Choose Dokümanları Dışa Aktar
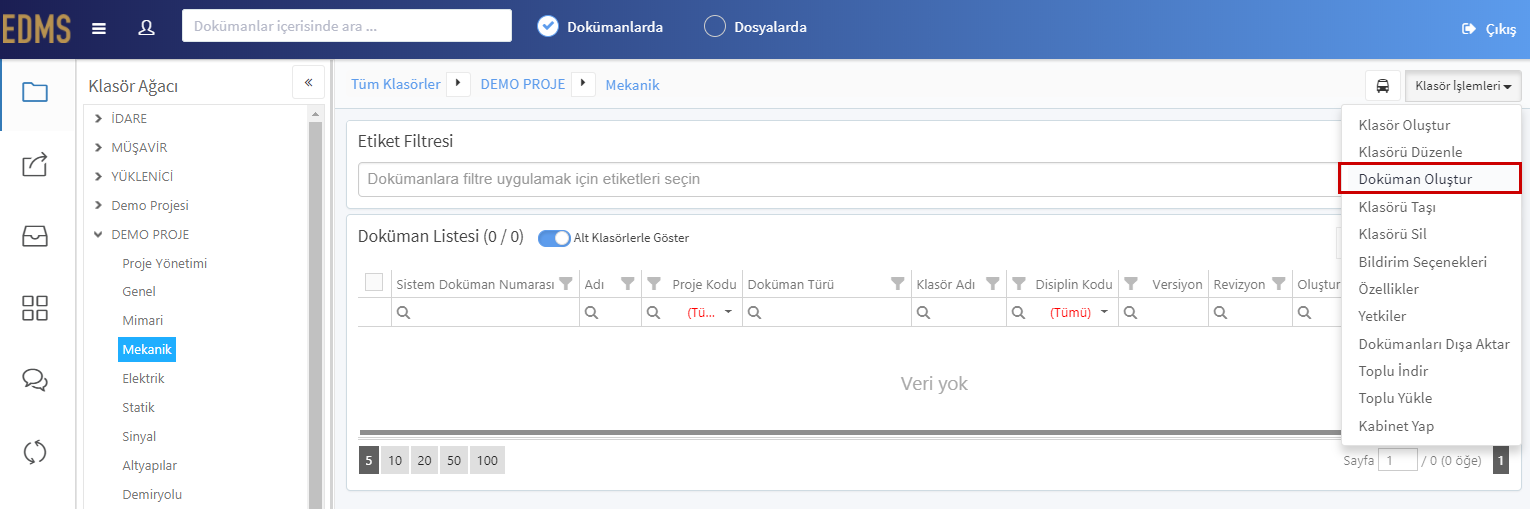The image size is (1530, 509). coord(1431,344)
